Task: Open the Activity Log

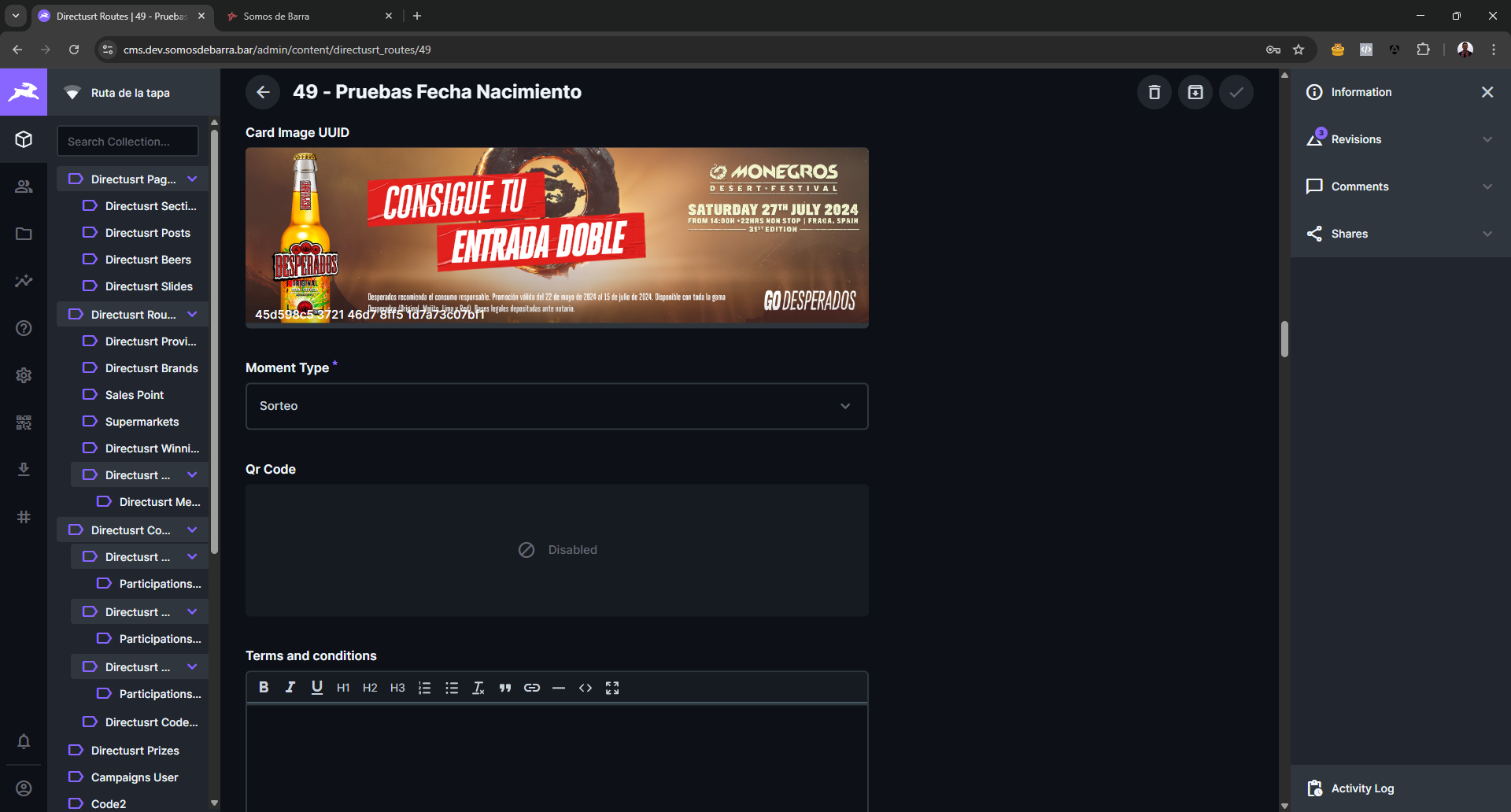Action: tap(1401, 788)
